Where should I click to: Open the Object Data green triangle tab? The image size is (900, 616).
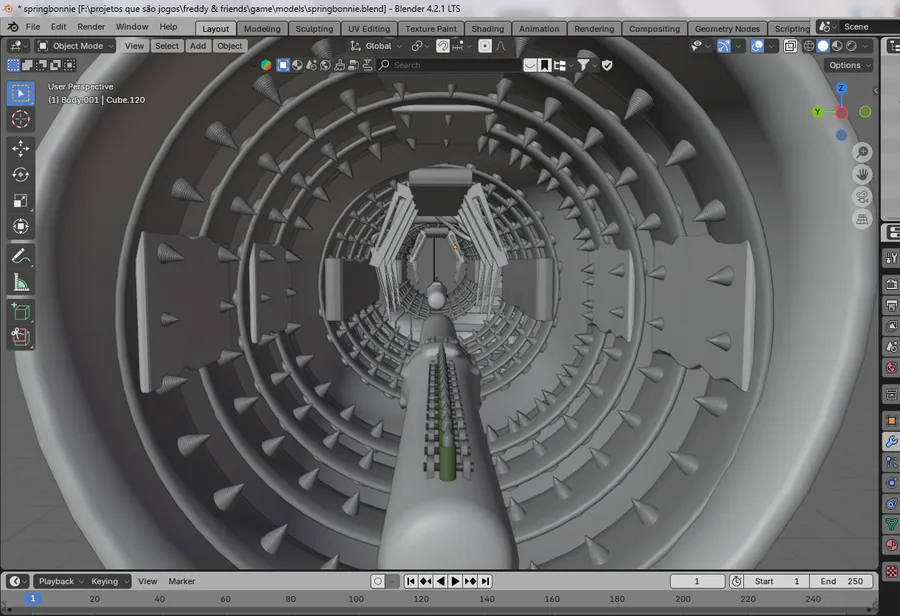(x=891, y=524)
